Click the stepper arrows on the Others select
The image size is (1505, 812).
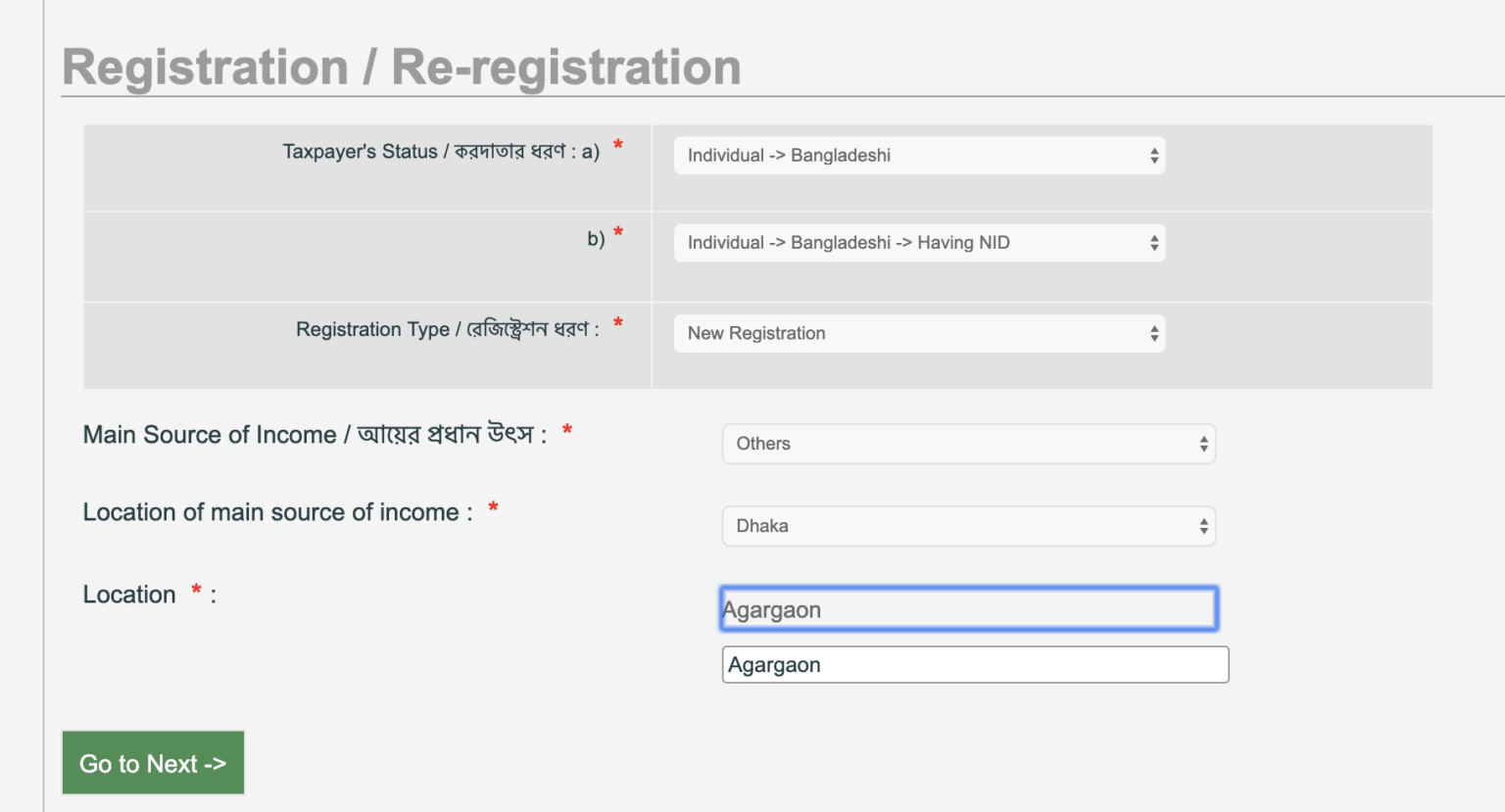(x=1203, y=444)
